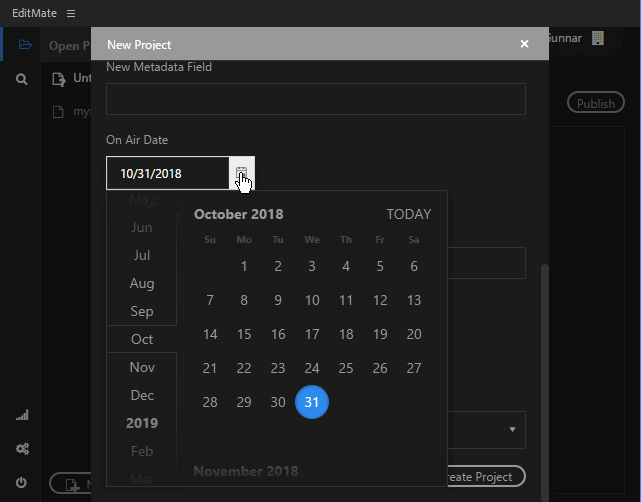The image size is (641, 502).
Task: Open the EditMate hamburger menu
Action: point(69,13)
